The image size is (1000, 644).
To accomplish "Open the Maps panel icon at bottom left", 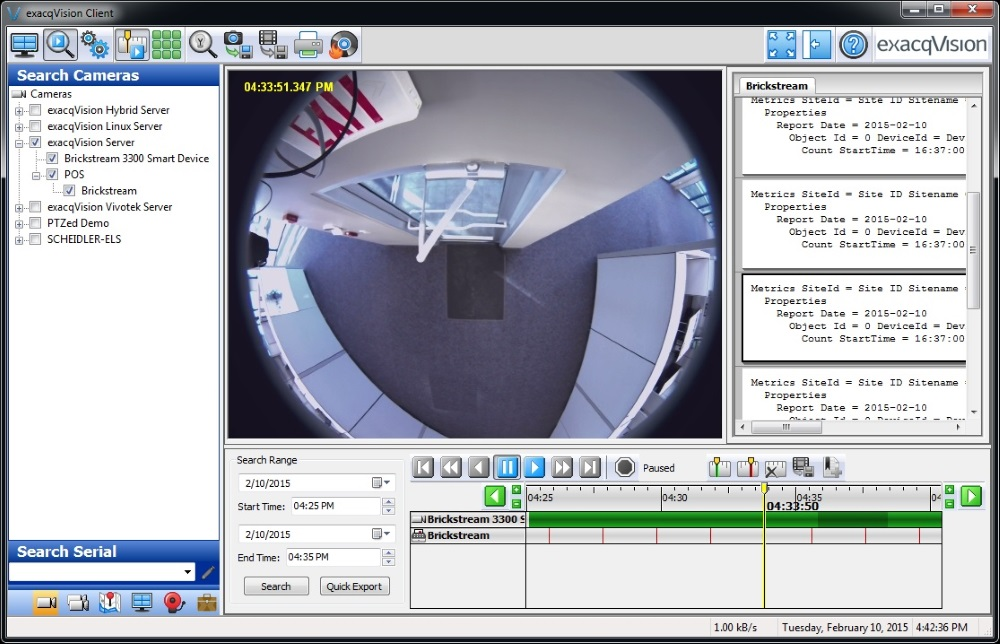I will click(110, 603).
